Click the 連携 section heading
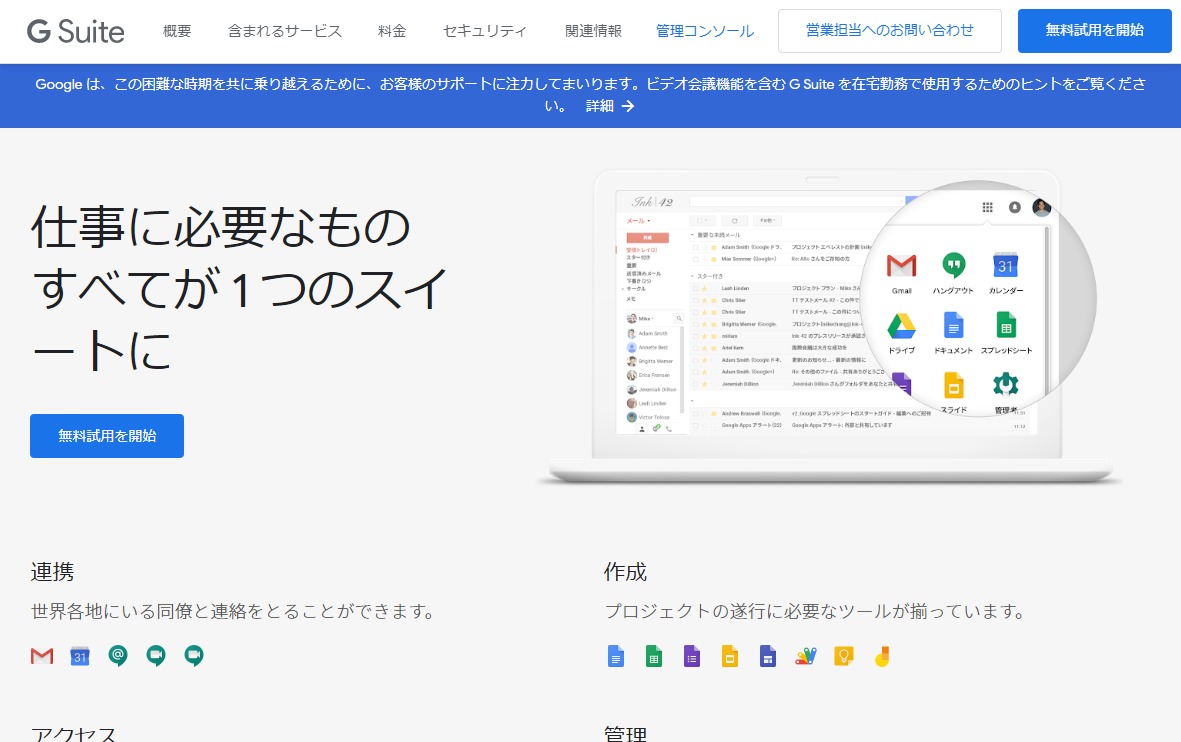 tap(53, 573)
